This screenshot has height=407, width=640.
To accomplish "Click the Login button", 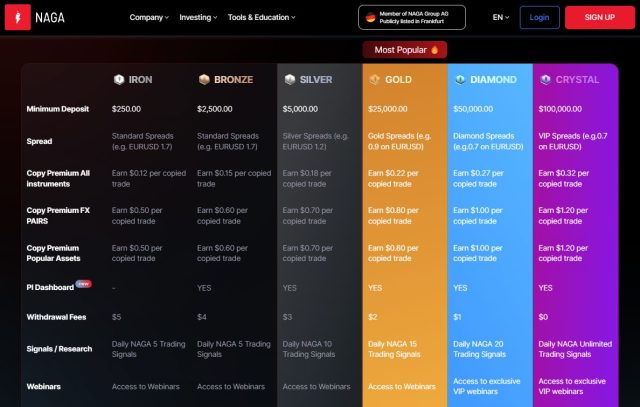I will (540, 17).
